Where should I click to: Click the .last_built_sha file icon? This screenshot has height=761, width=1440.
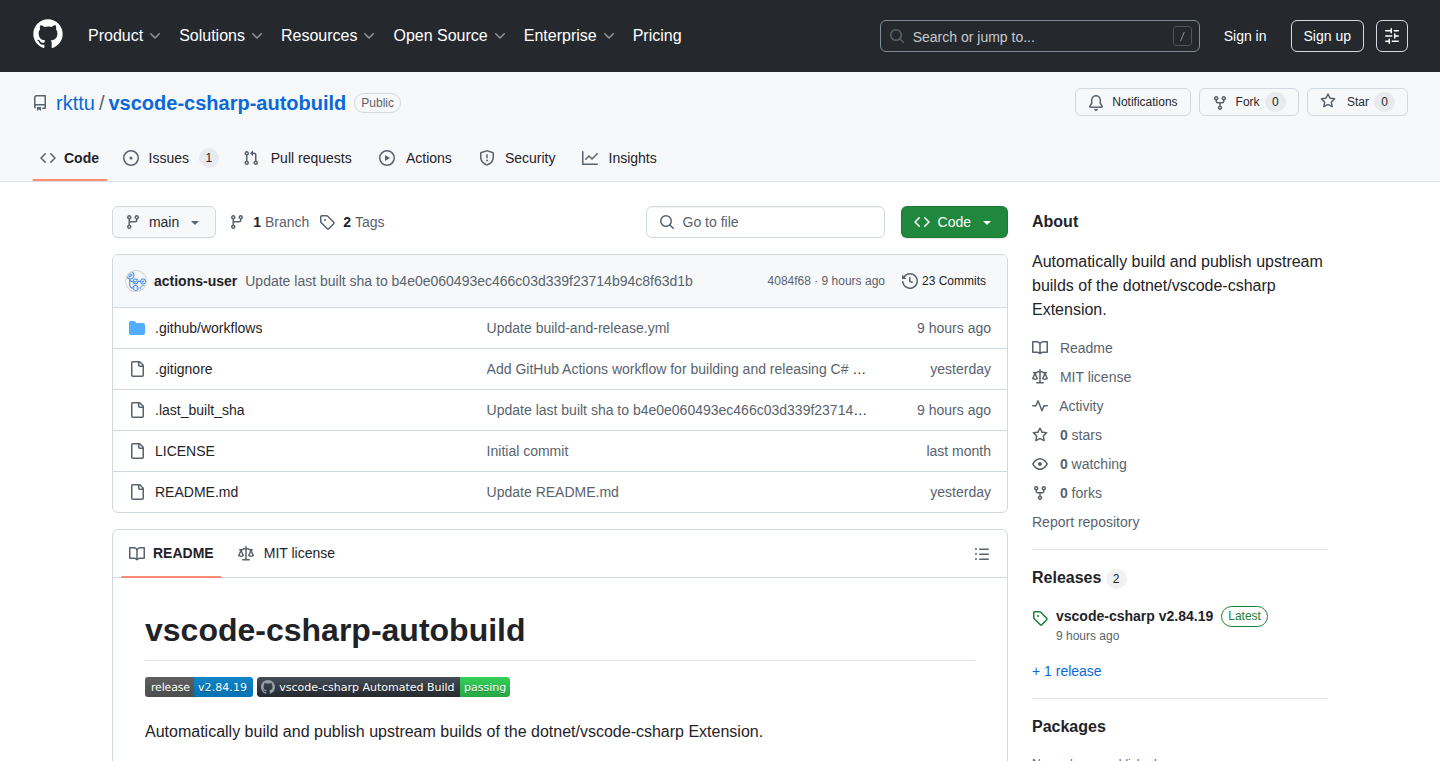[137, 410]
